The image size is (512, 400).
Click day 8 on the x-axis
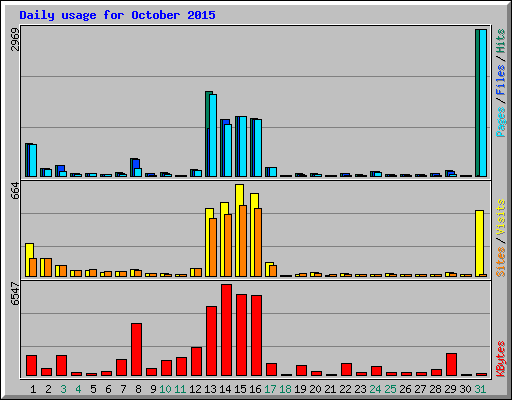(138, 389)
